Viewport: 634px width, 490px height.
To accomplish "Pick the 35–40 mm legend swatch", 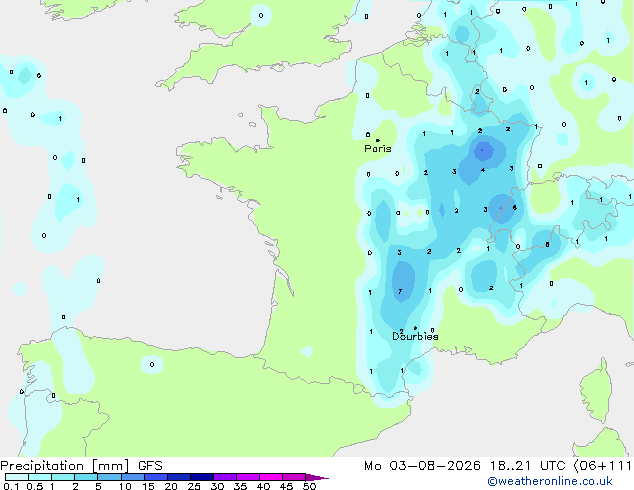I will 248,477.
